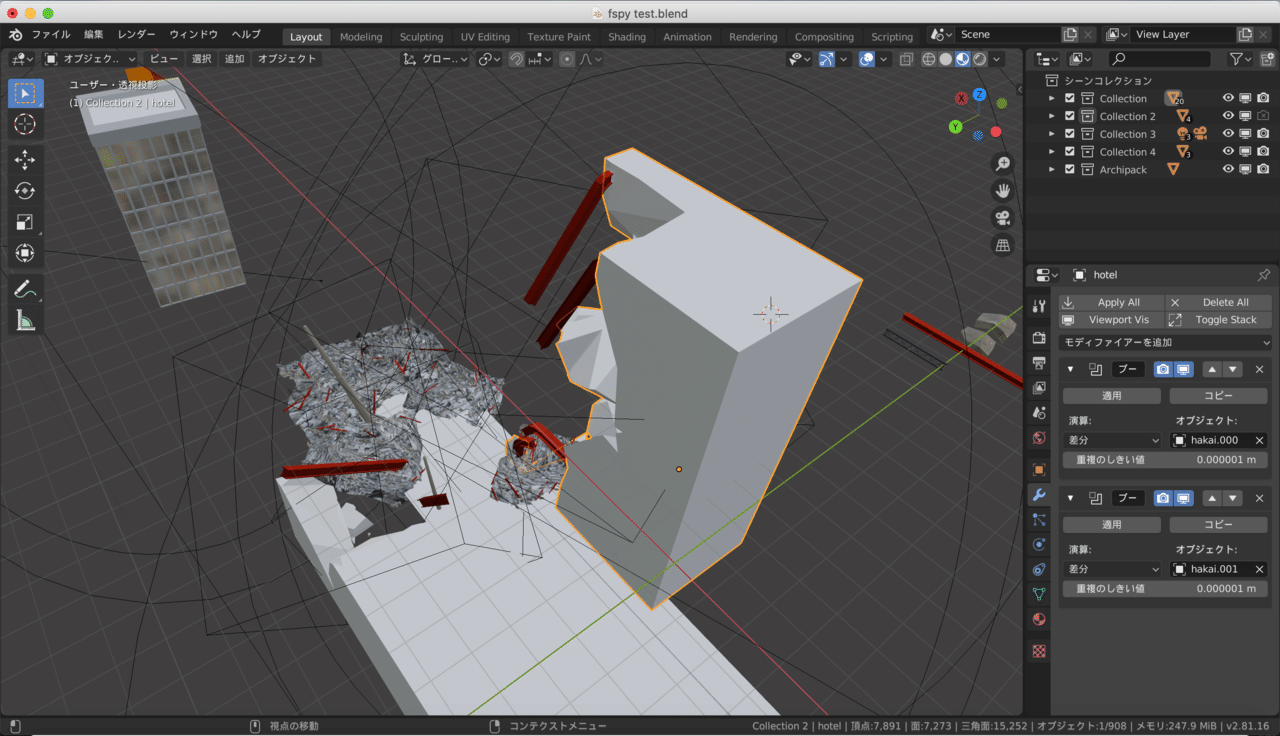1280x736 pixels.
Task: Collapse the first Boolean modifier panel
Action: click(x=1071, y=369)
